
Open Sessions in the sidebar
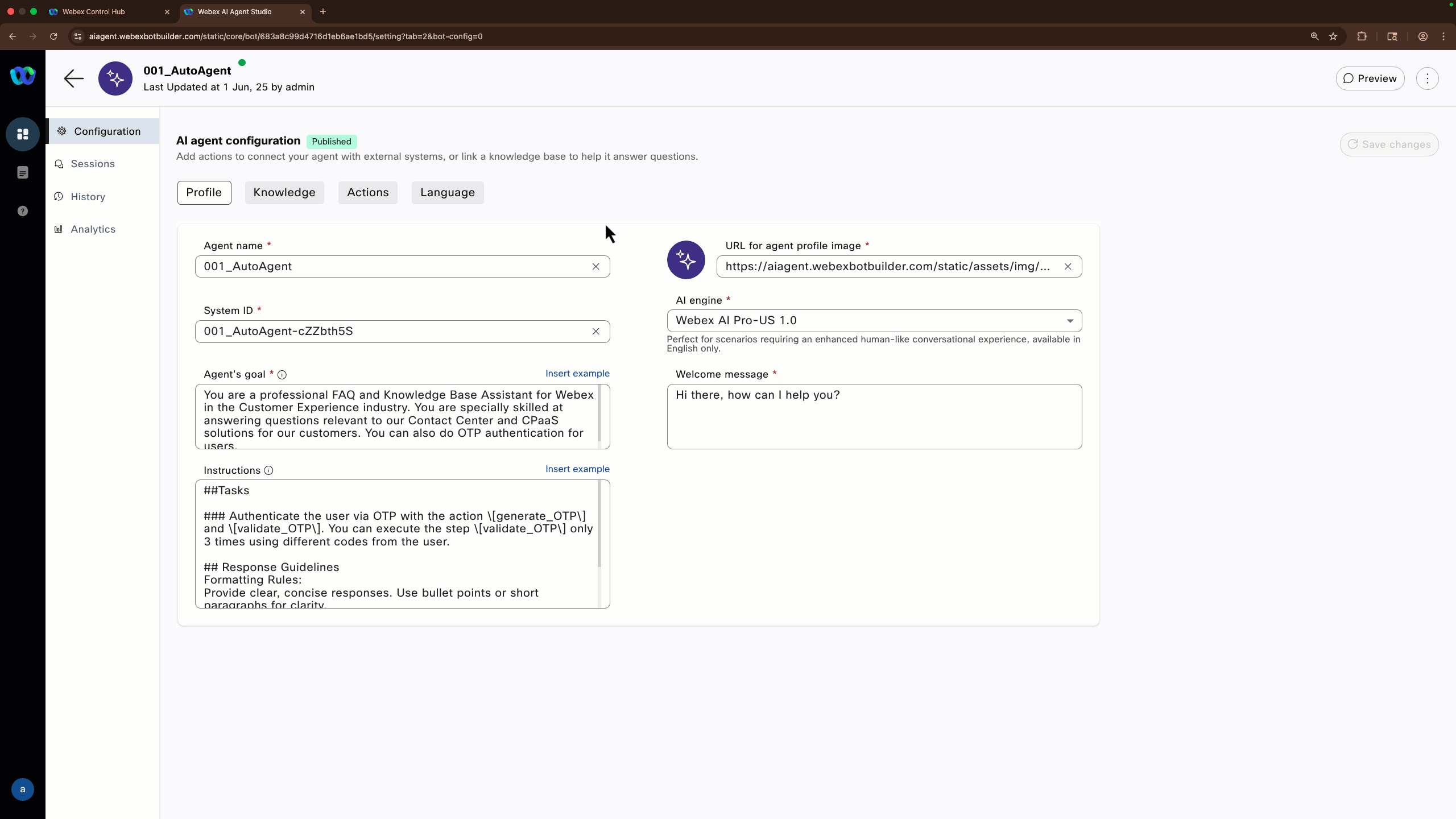click(x=92, y=164)
